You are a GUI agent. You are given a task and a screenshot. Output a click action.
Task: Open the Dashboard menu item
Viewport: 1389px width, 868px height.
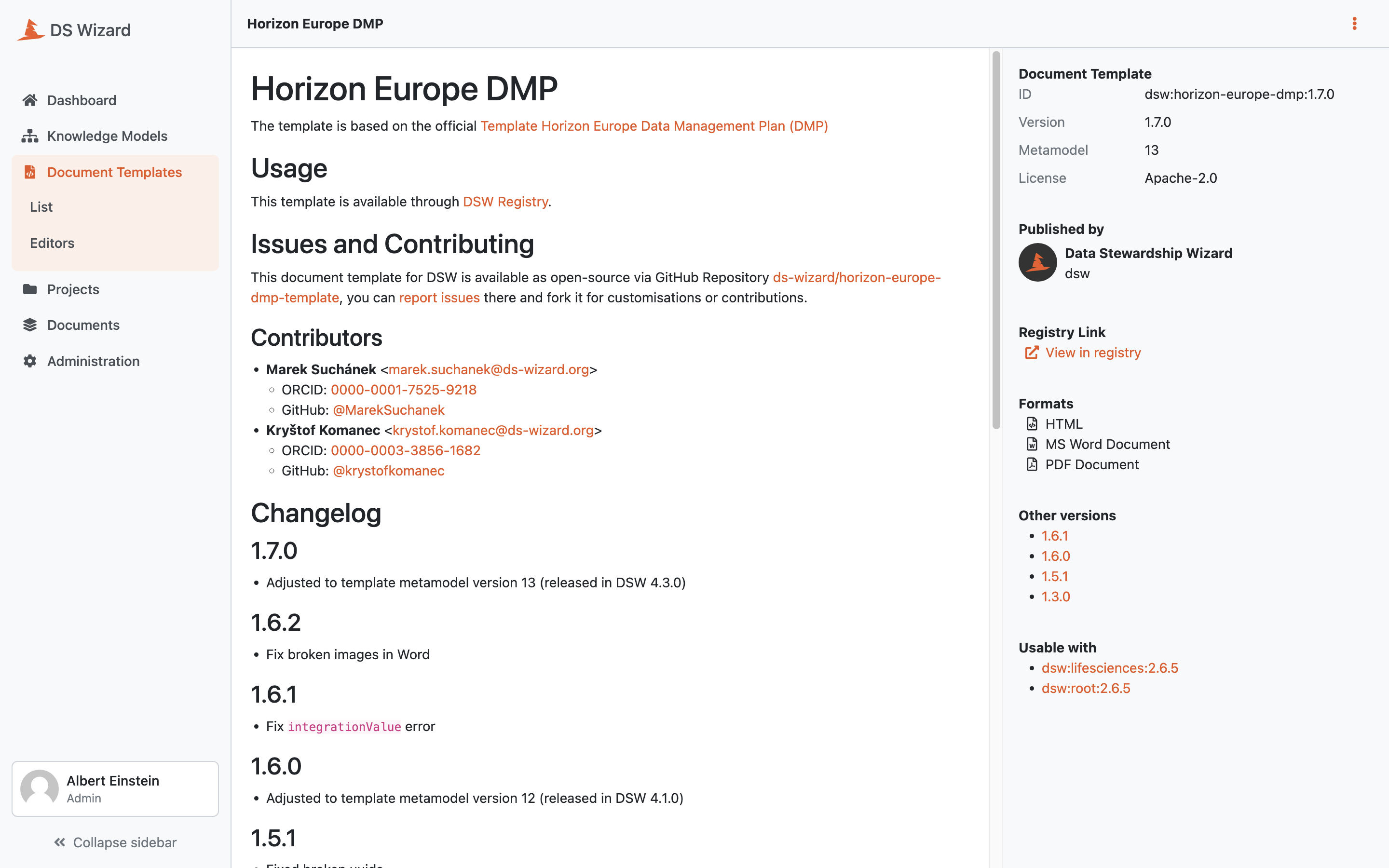115,100
